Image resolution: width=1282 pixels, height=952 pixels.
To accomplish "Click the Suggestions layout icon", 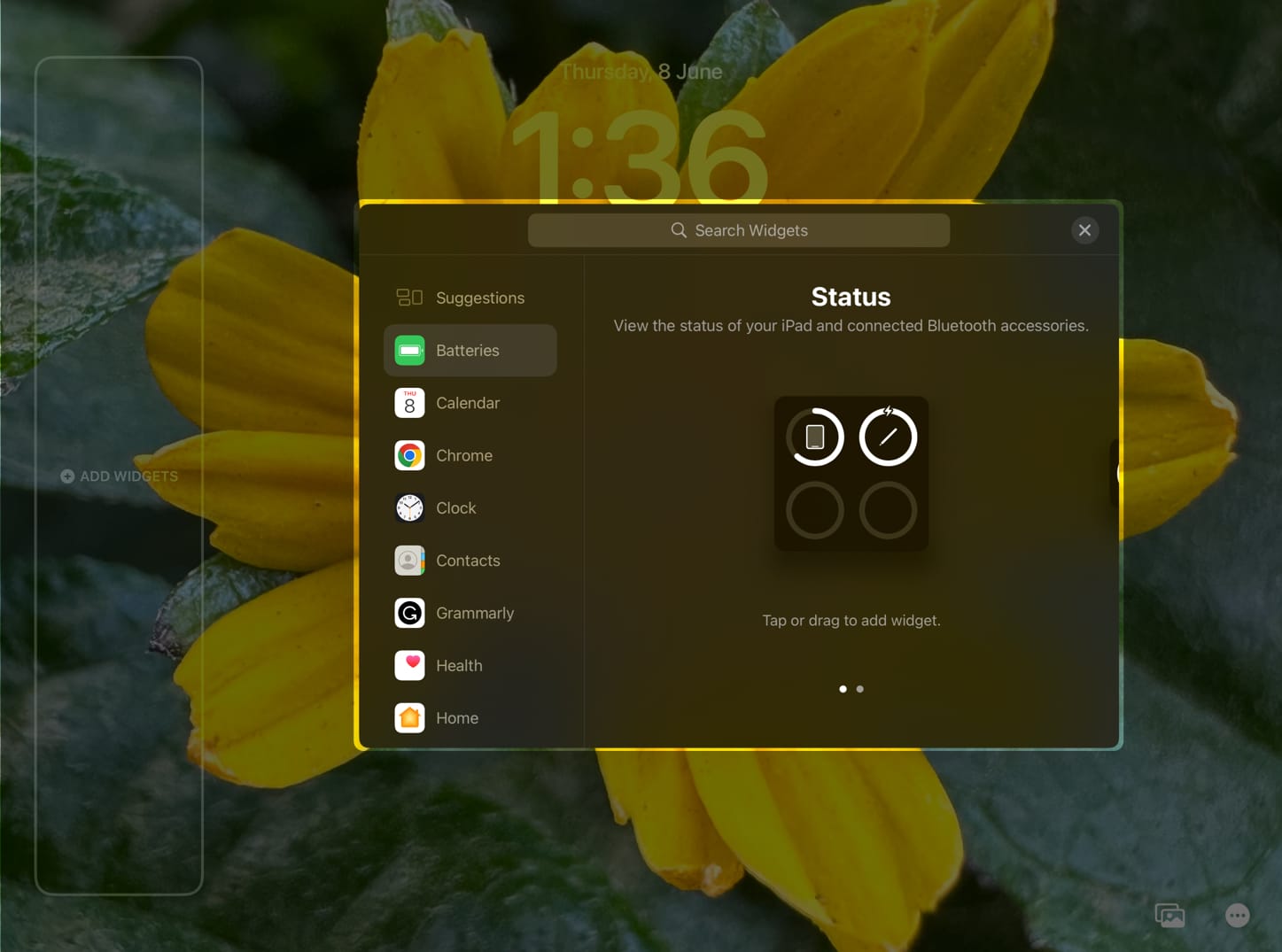I will coord(409,298).
